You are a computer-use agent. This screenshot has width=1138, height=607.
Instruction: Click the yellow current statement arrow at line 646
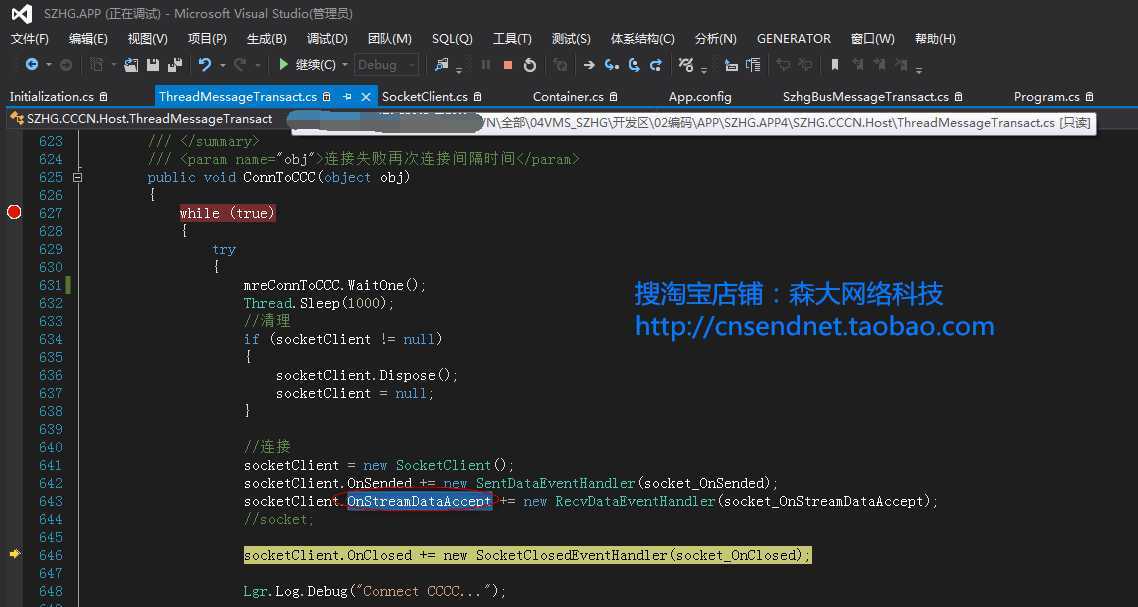15,554
